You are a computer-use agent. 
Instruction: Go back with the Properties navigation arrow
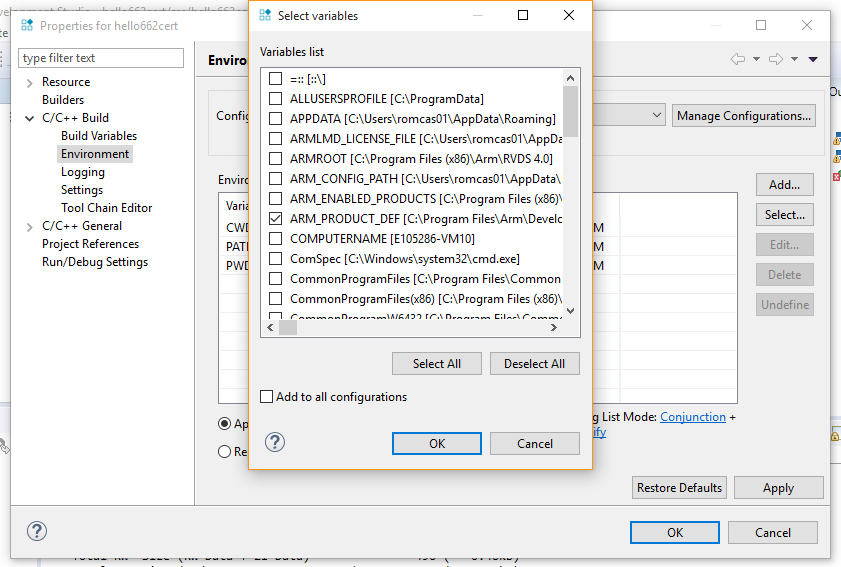(738, 59)
